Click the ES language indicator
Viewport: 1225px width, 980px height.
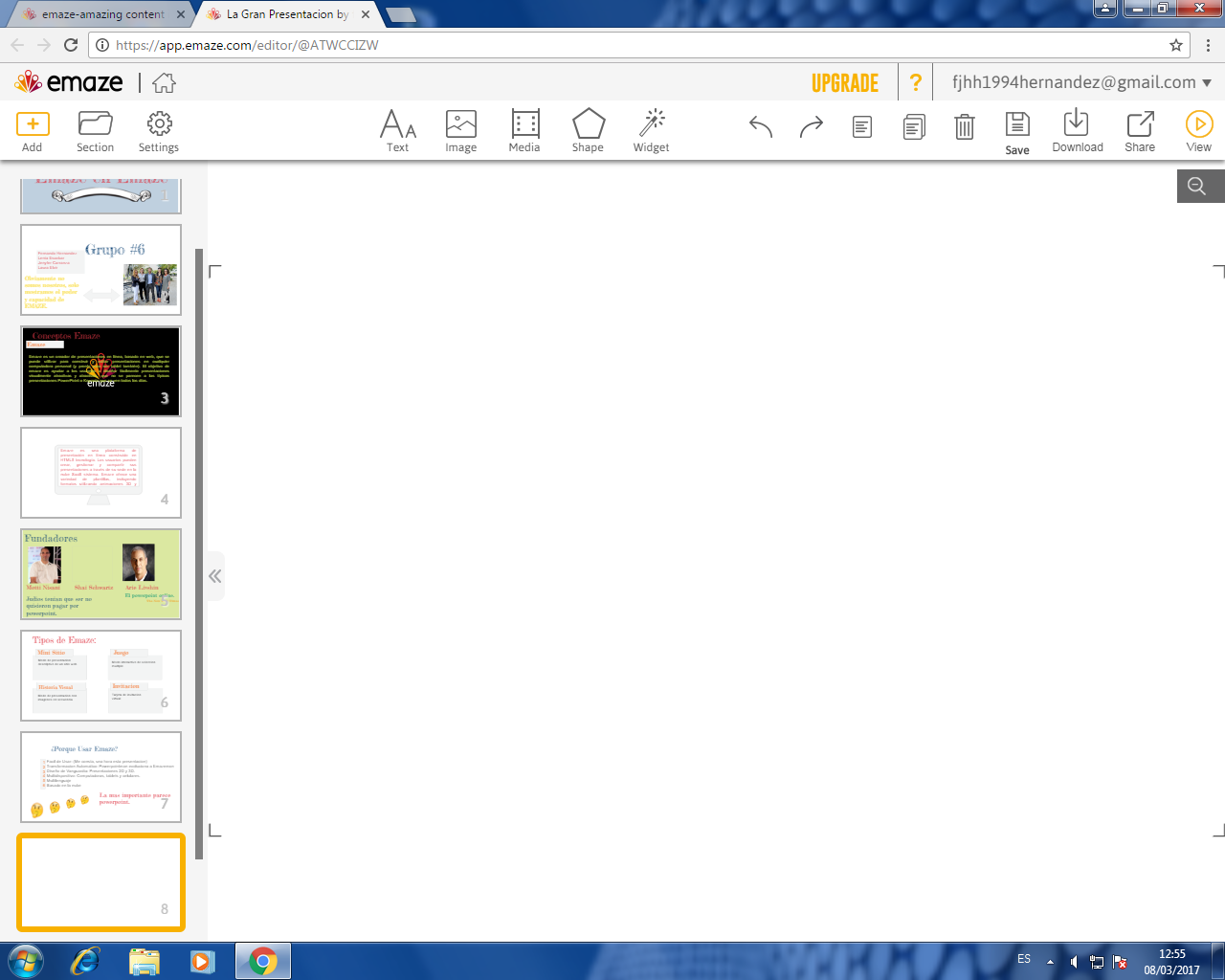(1024, 959)
